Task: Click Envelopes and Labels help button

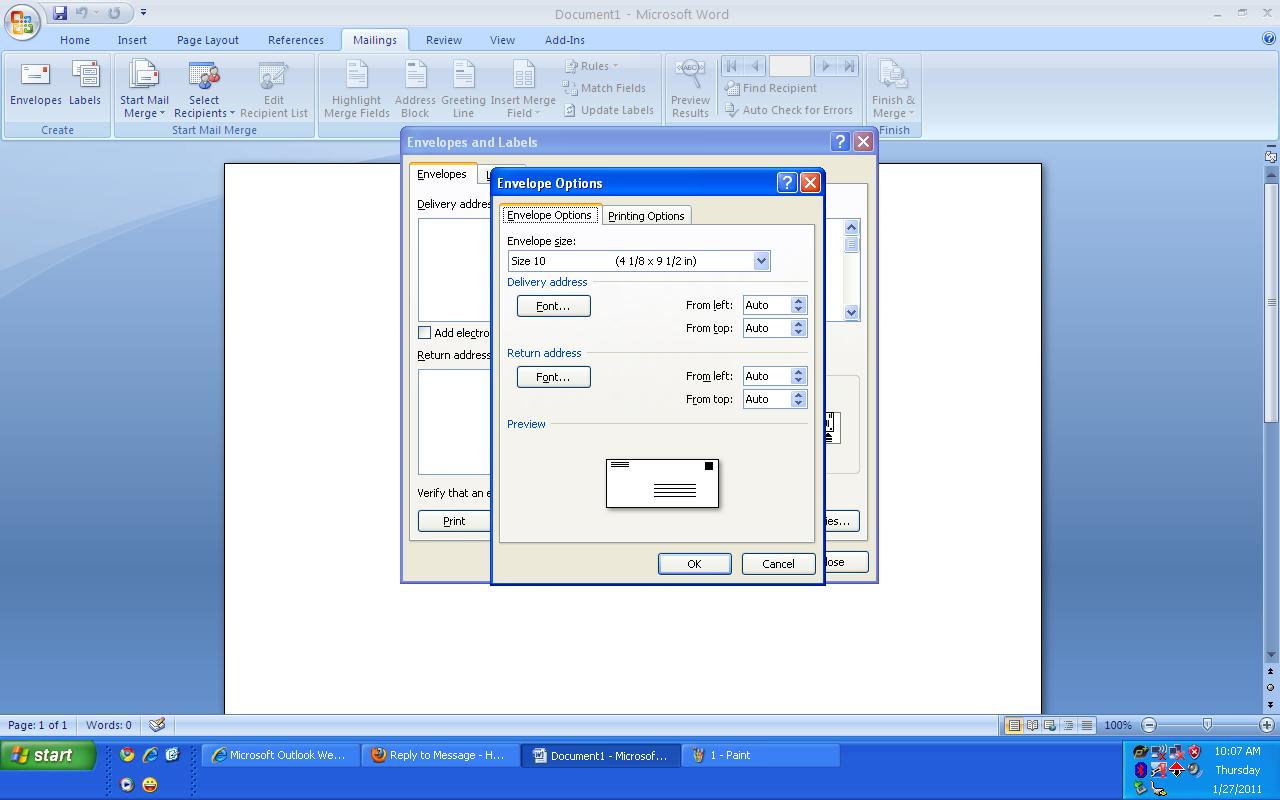Action: (840, 142)
